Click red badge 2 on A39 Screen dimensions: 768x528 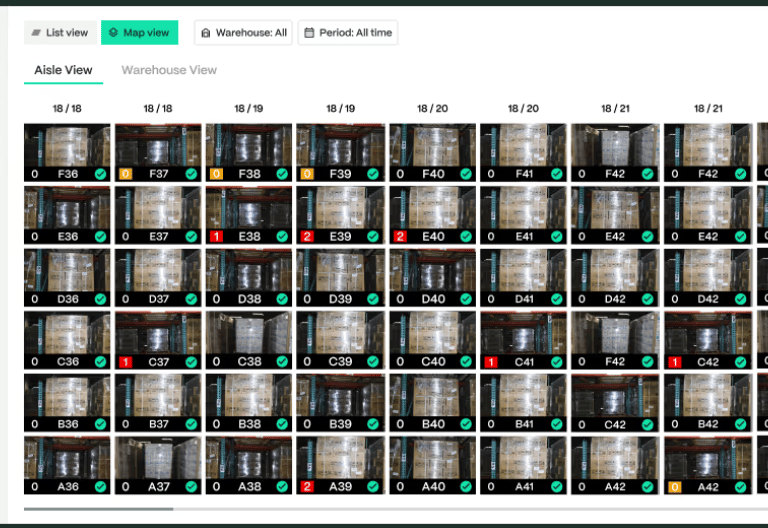[x=307, y=487]
